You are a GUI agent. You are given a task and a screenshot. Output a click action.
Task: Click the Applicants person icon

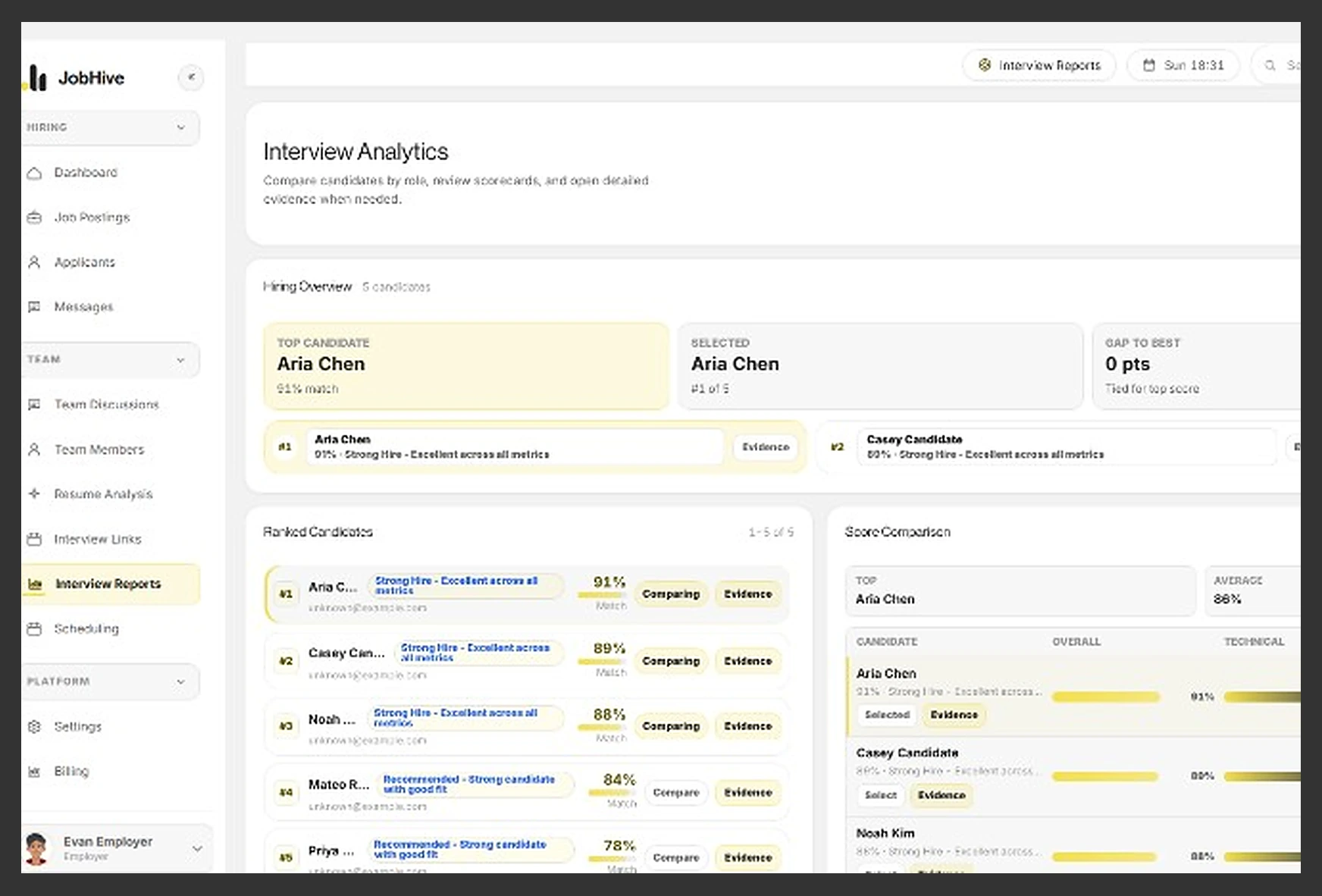coord(34,262)
